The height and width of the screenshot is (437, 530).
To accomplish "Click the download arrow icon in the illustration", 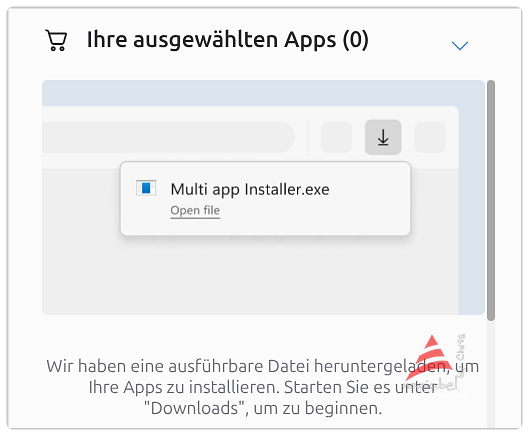I will click(x=383, y=137).
